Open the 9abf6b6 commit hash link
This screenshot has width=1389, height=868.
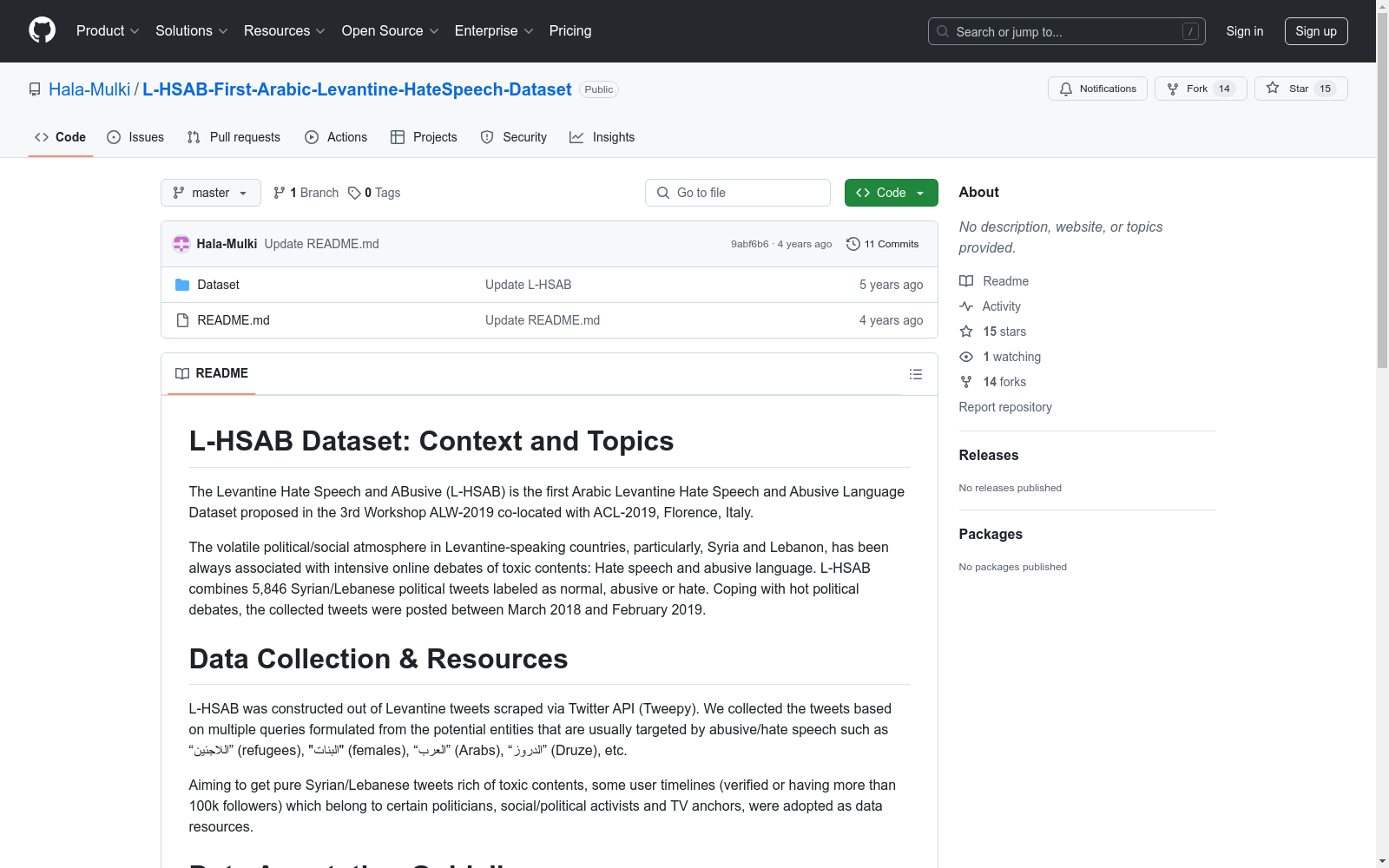click(750, 244)
